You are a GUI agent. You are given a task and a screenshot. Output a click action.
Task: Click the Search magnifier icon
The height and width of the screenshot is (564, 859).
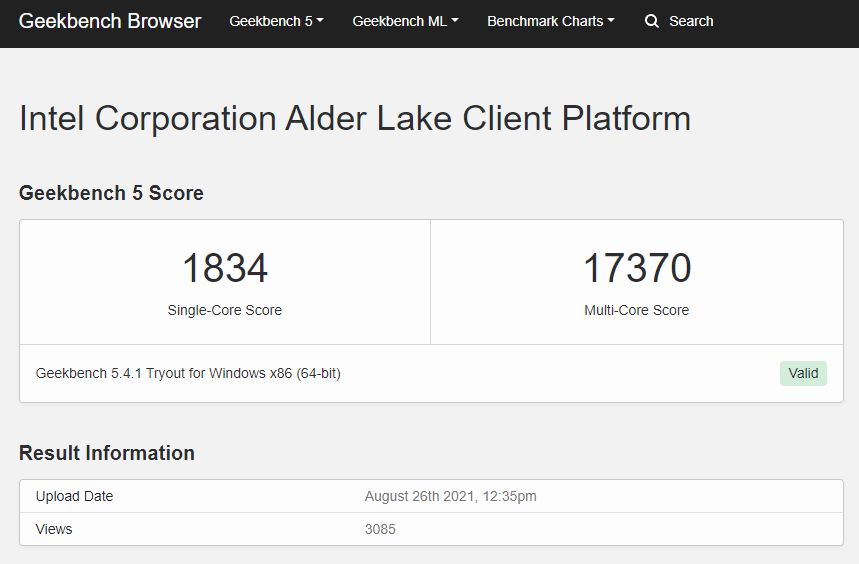[x=651, y=21]
